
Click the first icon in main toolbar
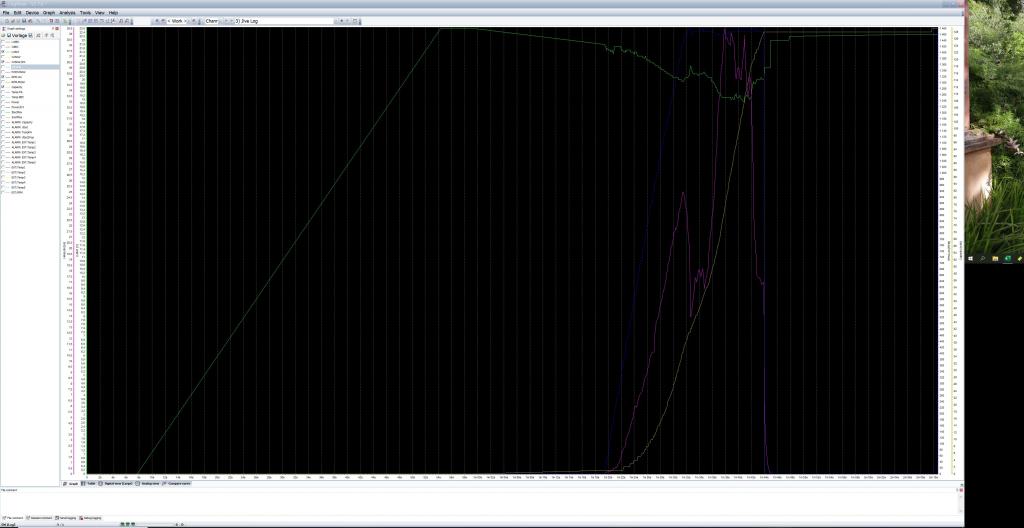pyautogui.click(x=5, y=20)
